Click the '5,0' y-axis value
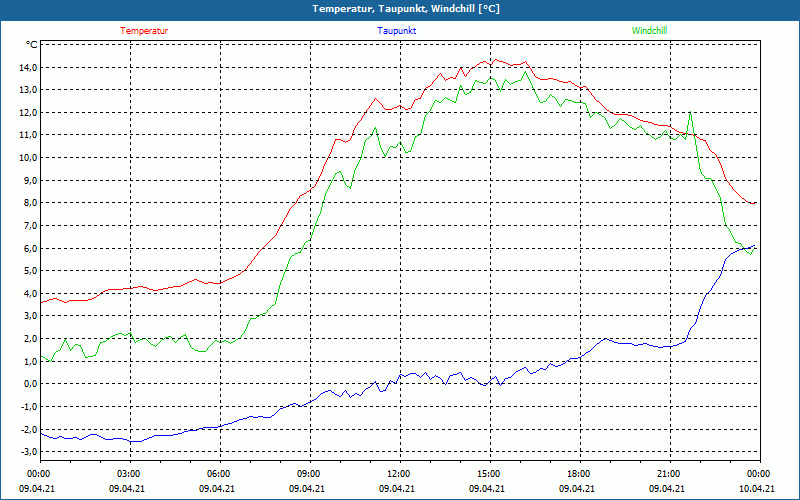The image size is (800, 500). pyautogui.click(x=30, y=270)
